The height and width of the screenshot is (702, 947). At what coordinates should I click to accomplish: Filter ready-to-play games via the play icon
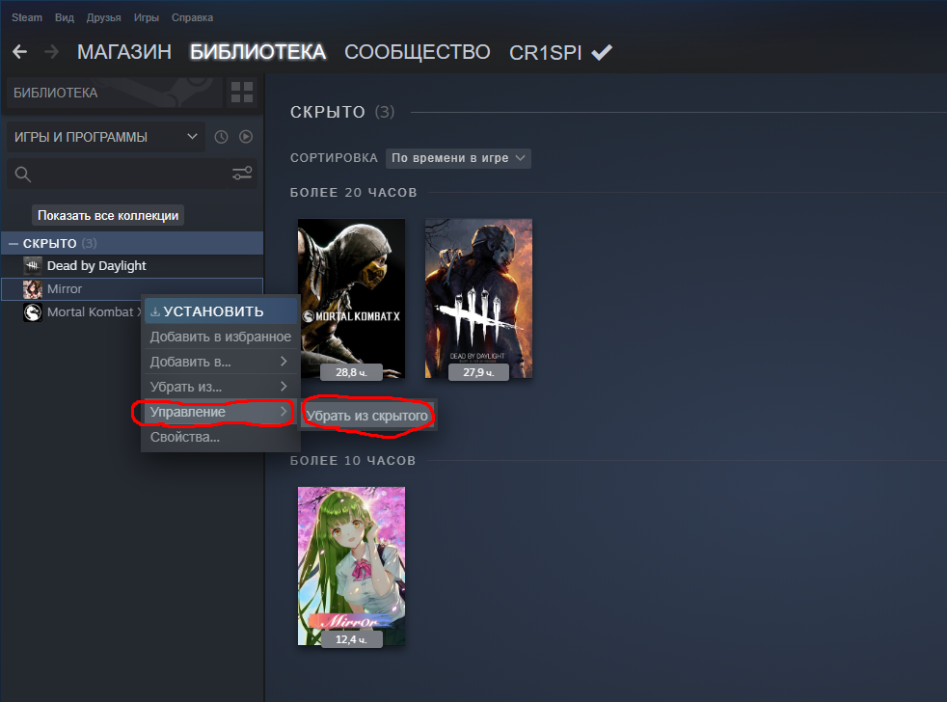pos(246,137)
